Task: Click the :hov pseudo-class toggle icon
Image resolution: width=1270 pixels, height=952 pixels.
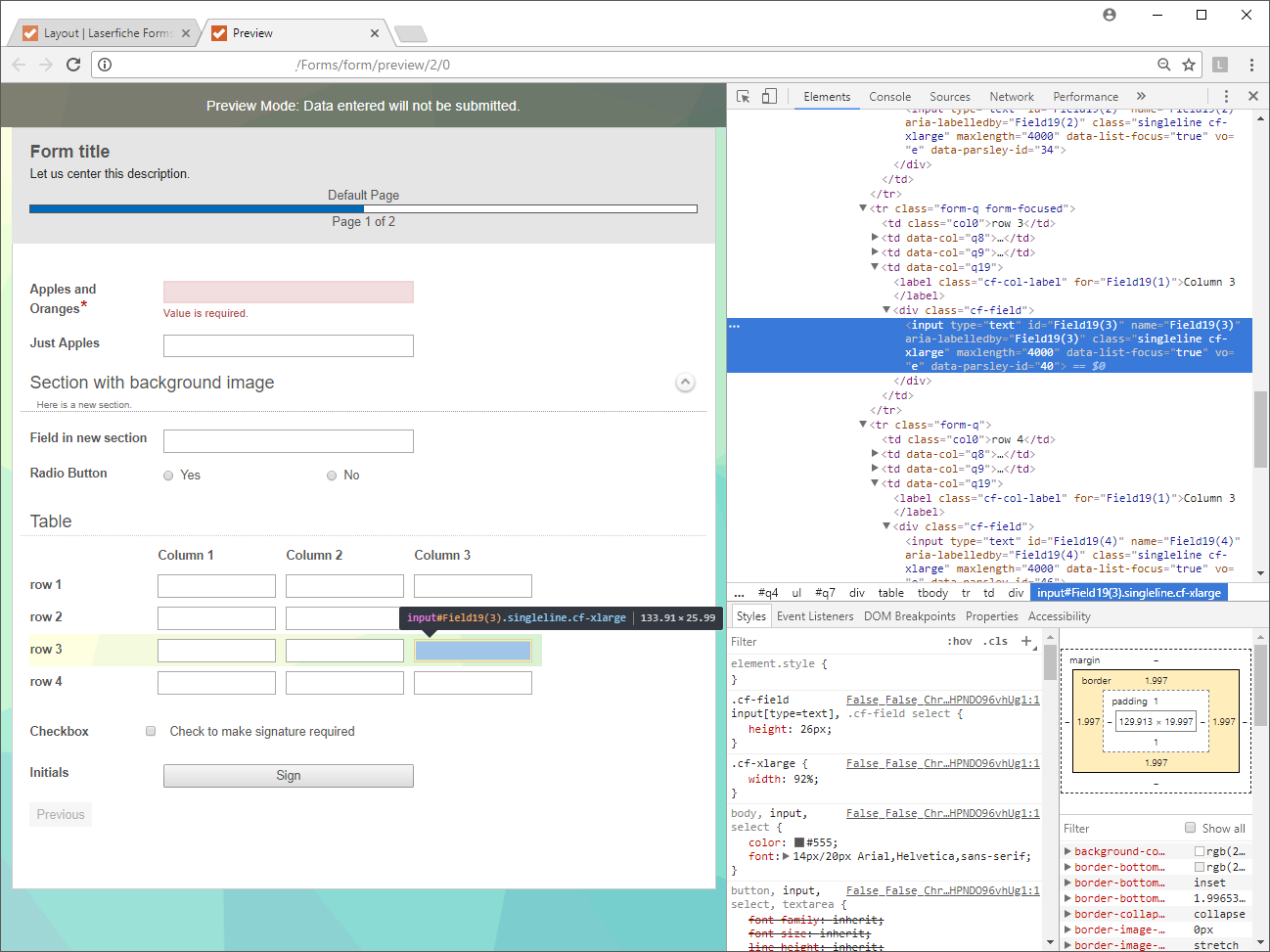Action: point(958,641)
